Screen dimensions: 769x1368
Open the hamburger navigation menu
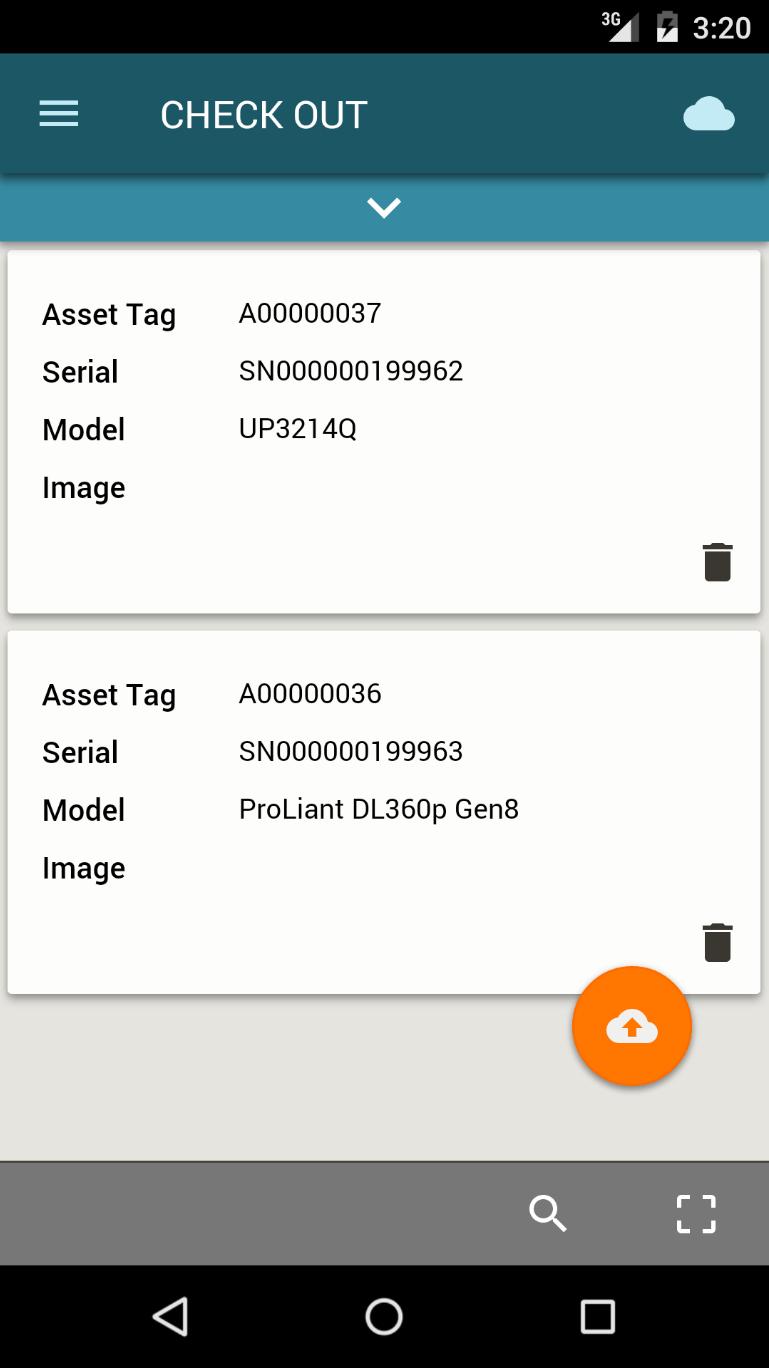coord(59,115)
